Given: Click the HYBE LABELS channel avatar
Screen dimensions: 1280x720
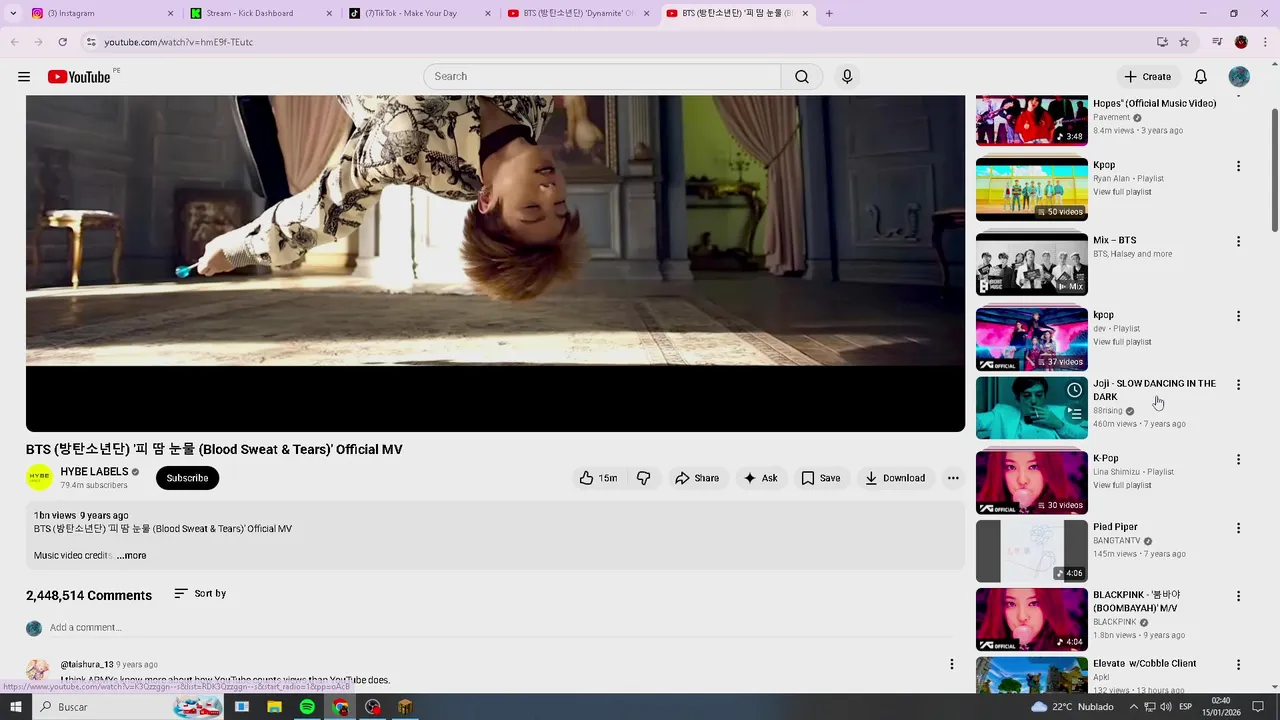Looking at the screenshot, I should pyautogui.click(x=39, y=478).
